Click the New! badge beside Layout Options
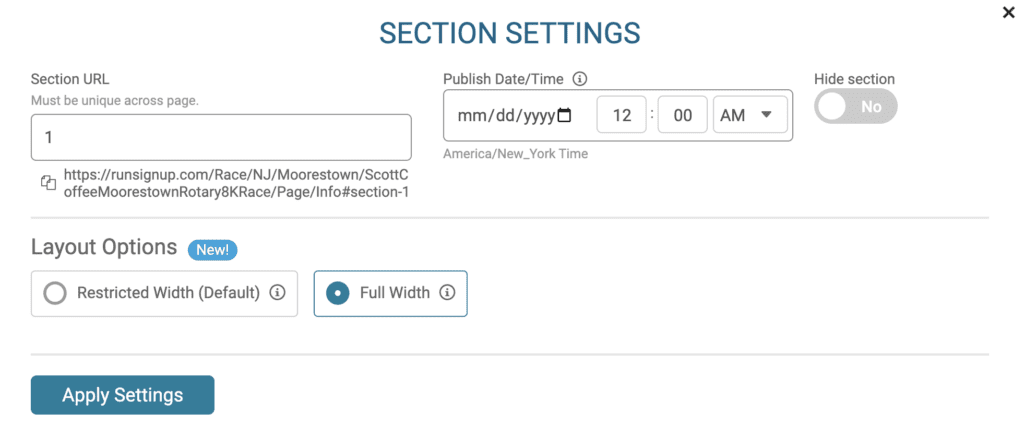The width and height of the screenshot is (1024, 425). click(x=212, y=250)
